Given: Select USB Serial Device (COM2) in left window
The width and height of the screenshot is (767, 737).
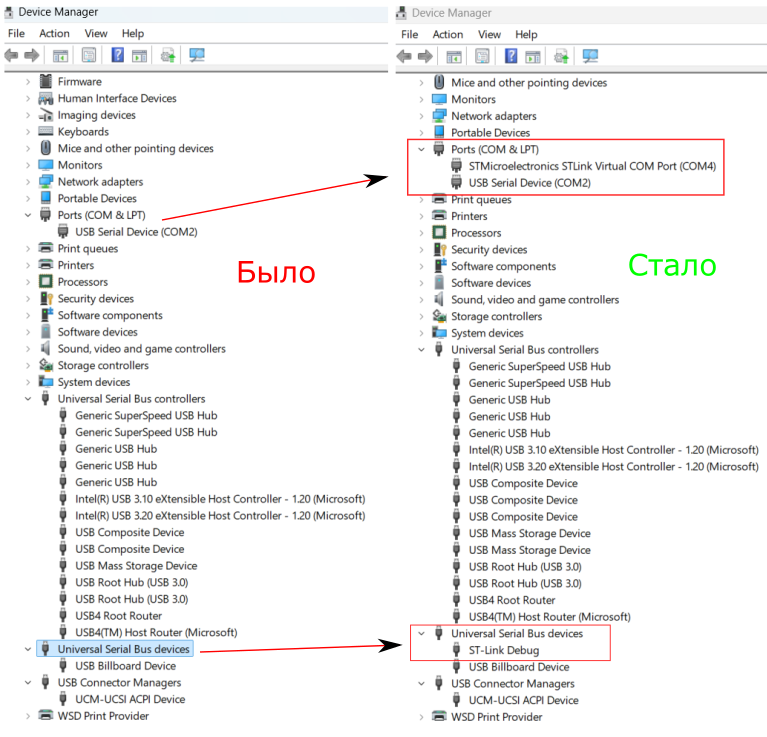Looking at the screenshot, I should pos(136,232).
